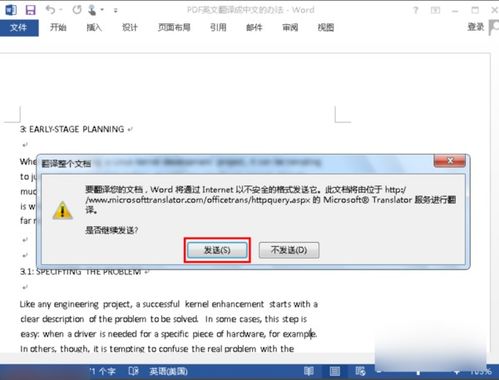Switch to the 插入 tab
Image resolution: width=499 pixels, height=380 pixels.
(94, 27)
